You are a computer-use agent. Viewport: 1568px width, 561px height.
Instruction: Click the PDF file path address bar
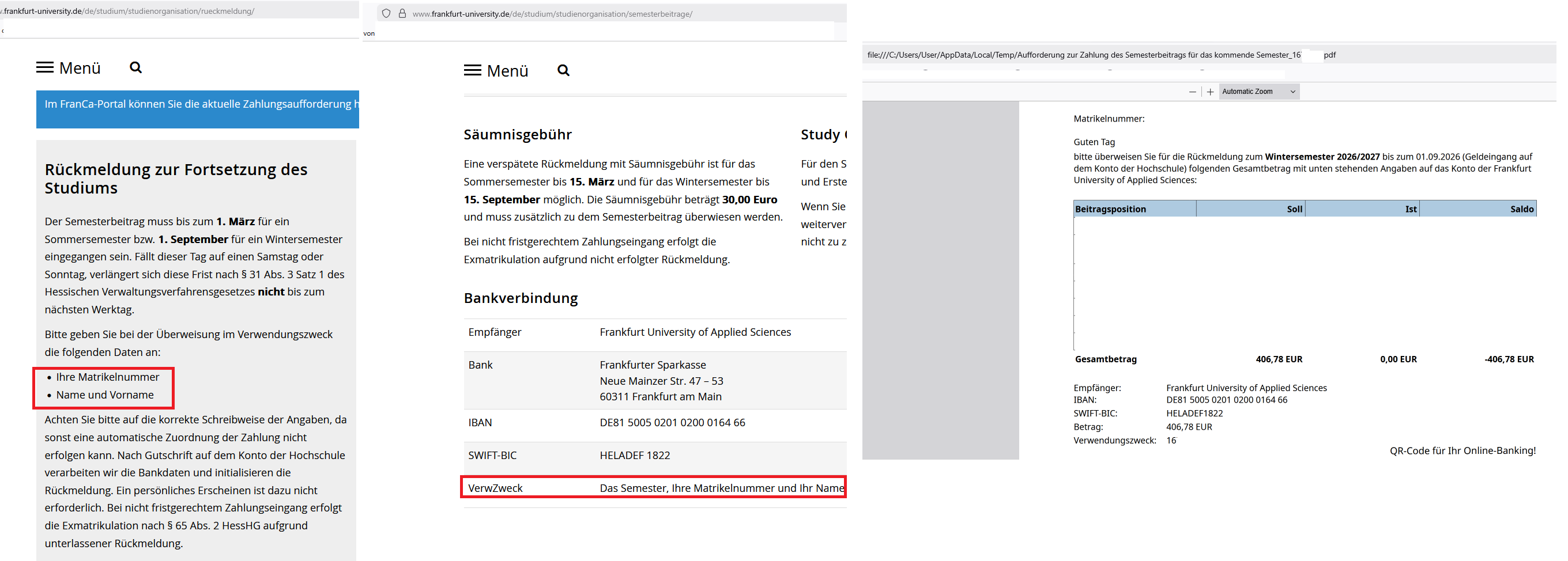pyautogui.click(x=1101, y=55)
